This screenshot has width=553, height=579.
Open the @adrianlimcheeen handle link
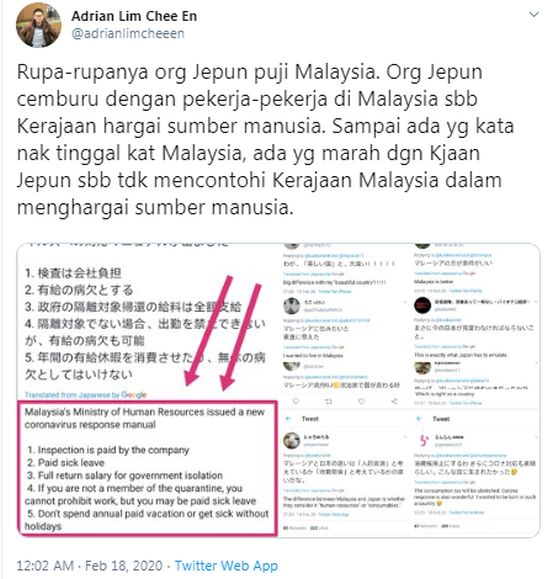(x=128, y=34)
